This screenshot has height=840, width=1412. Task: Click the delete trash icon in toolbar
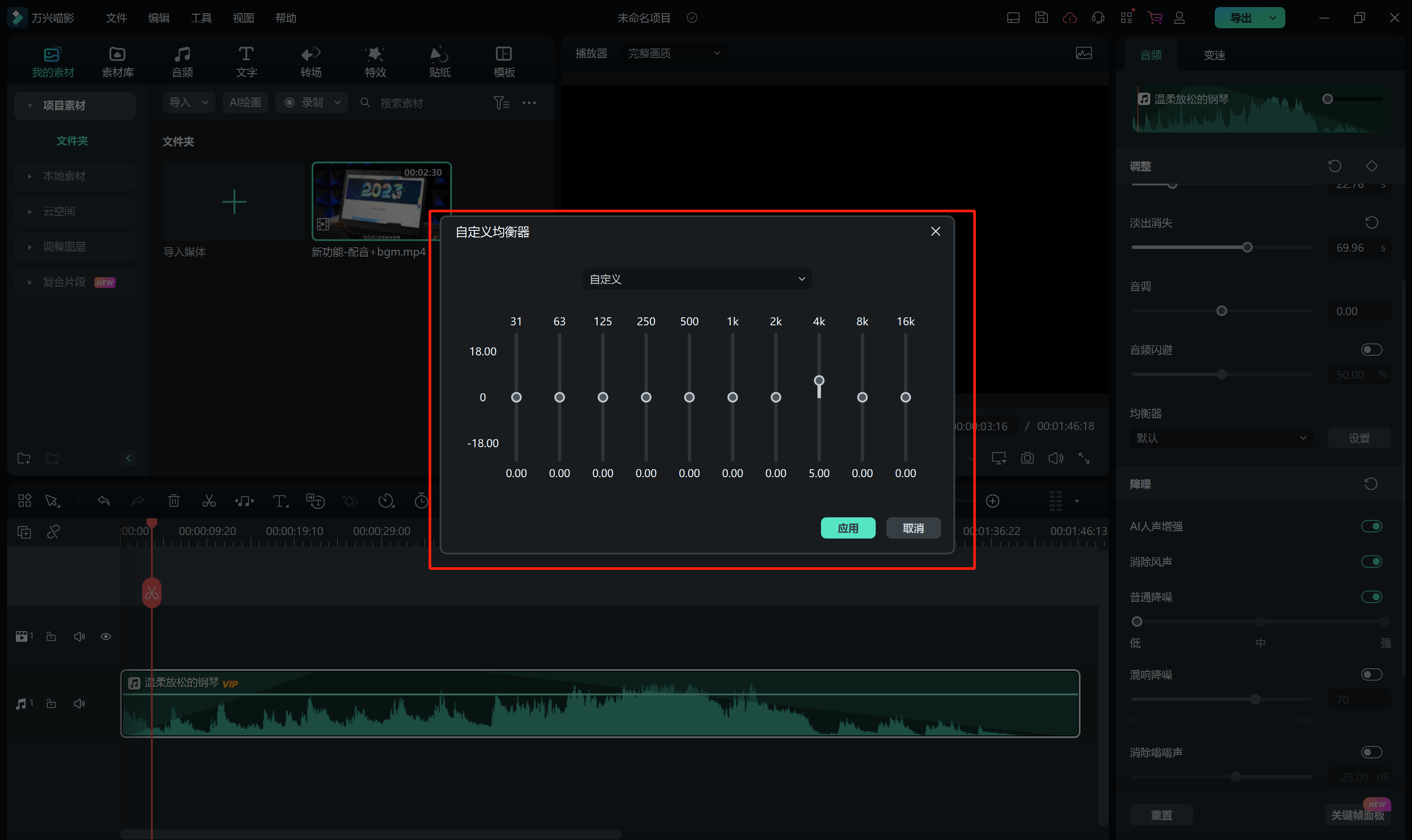point(174,501)
